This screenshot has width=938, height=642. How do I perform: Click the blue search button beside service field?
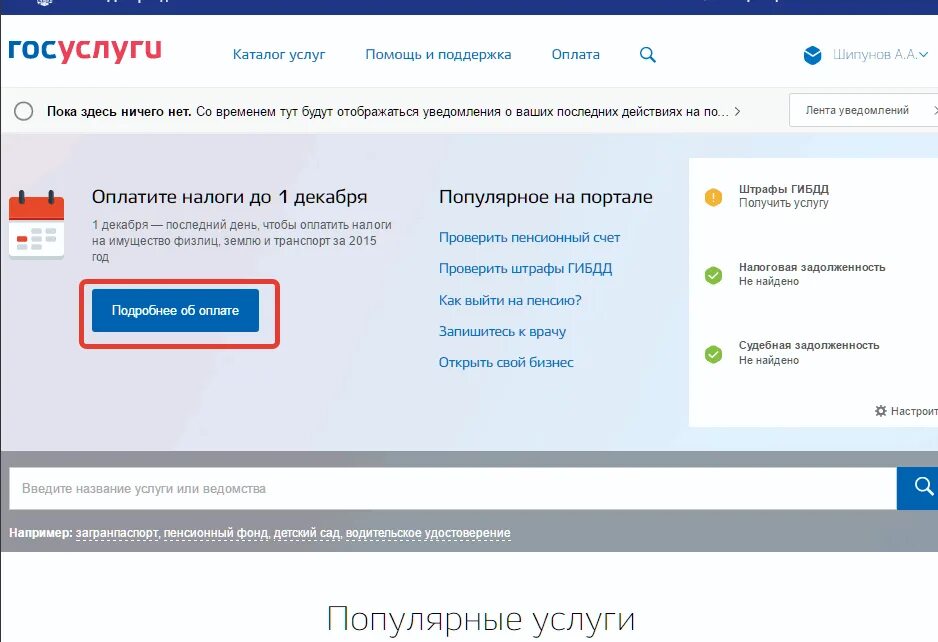[x=918, y=488]
